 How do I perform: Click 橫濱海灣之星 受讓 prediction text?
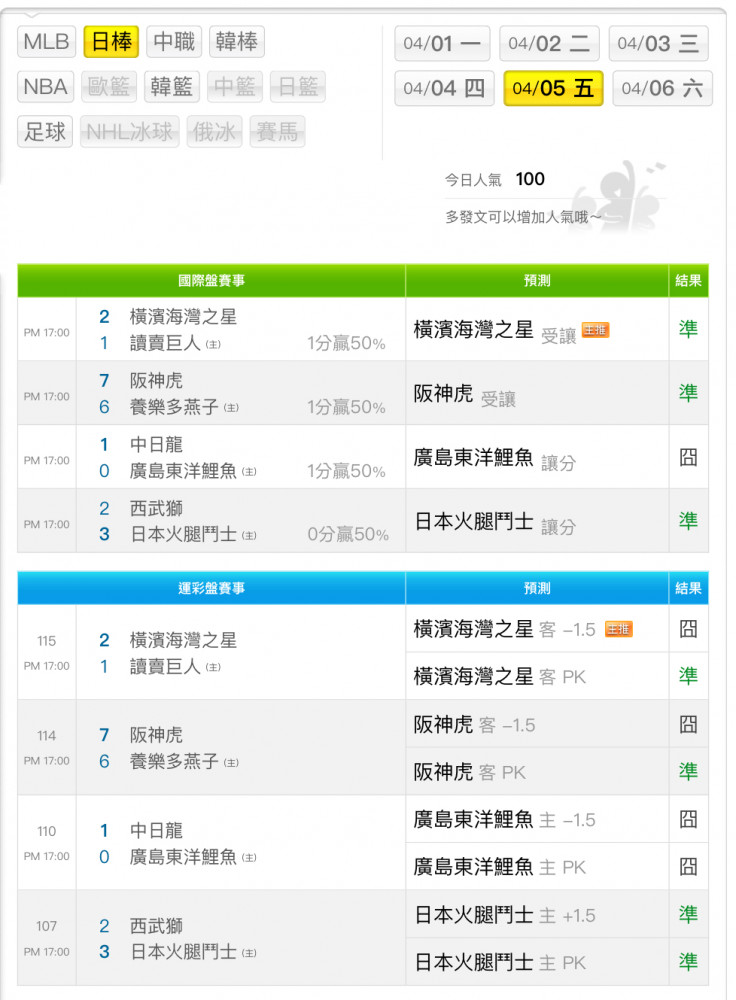[x=494, y=331]
